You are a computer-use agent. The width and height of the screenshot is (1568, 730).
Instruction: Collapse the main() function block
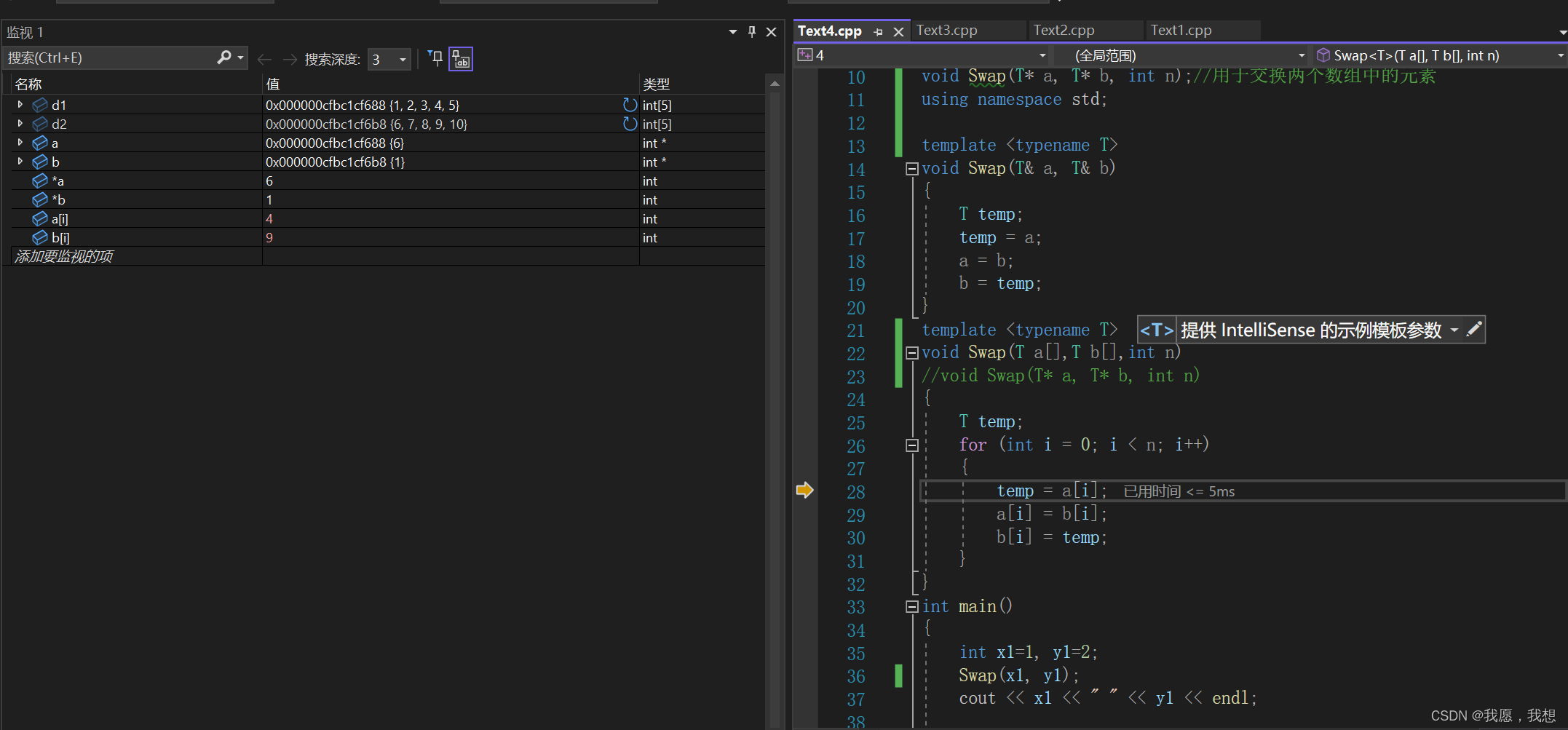(911, 606)
